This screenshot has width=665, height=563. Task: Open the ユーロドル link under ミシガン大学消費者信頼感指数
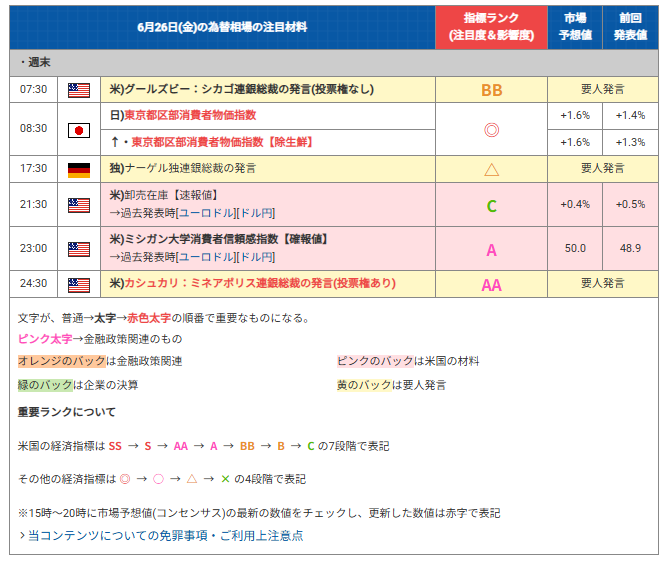tap(207, 257)
